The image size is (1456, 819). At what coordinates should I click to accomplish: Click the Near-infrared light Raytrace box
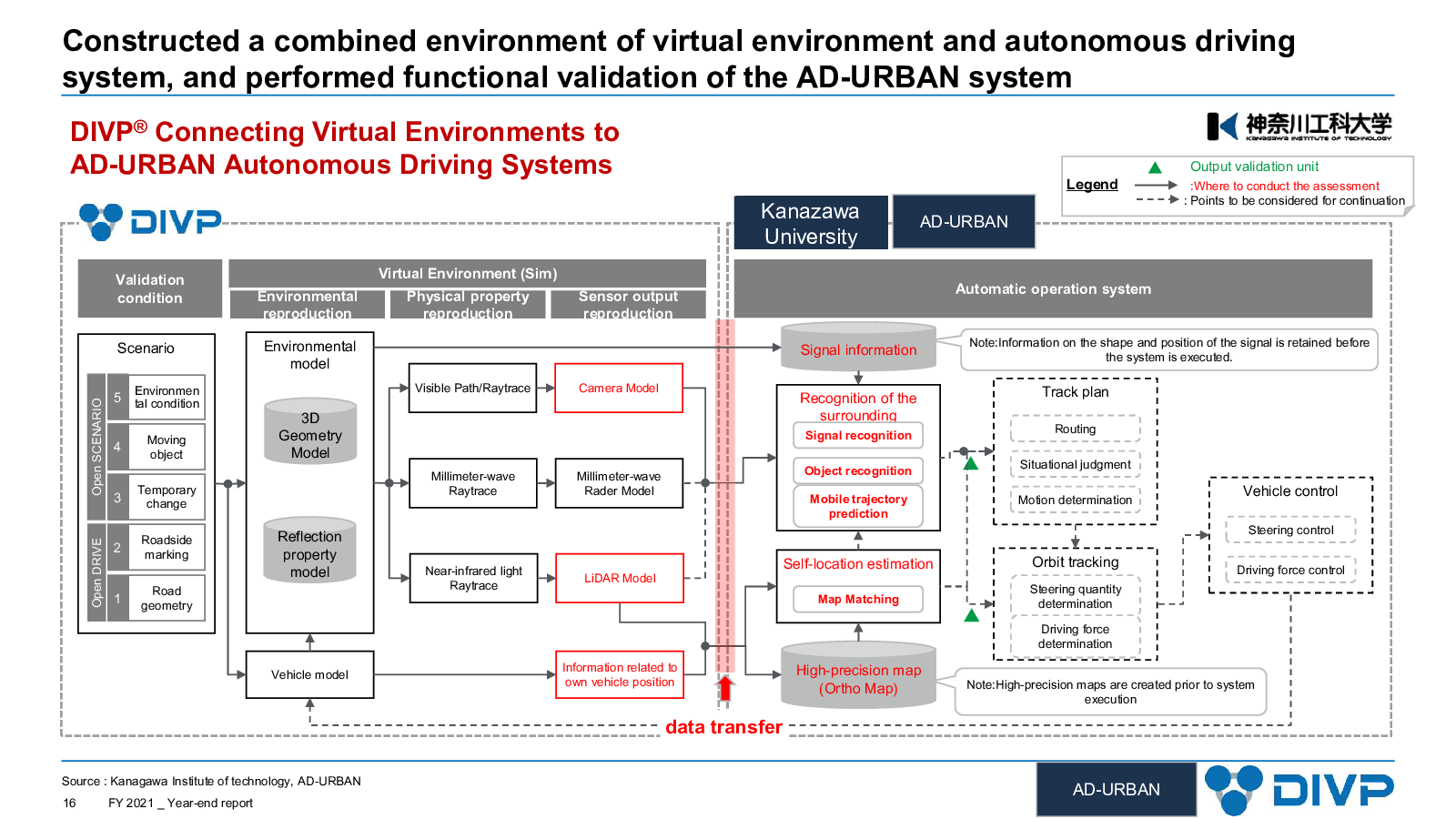click(x=473, y=578)
